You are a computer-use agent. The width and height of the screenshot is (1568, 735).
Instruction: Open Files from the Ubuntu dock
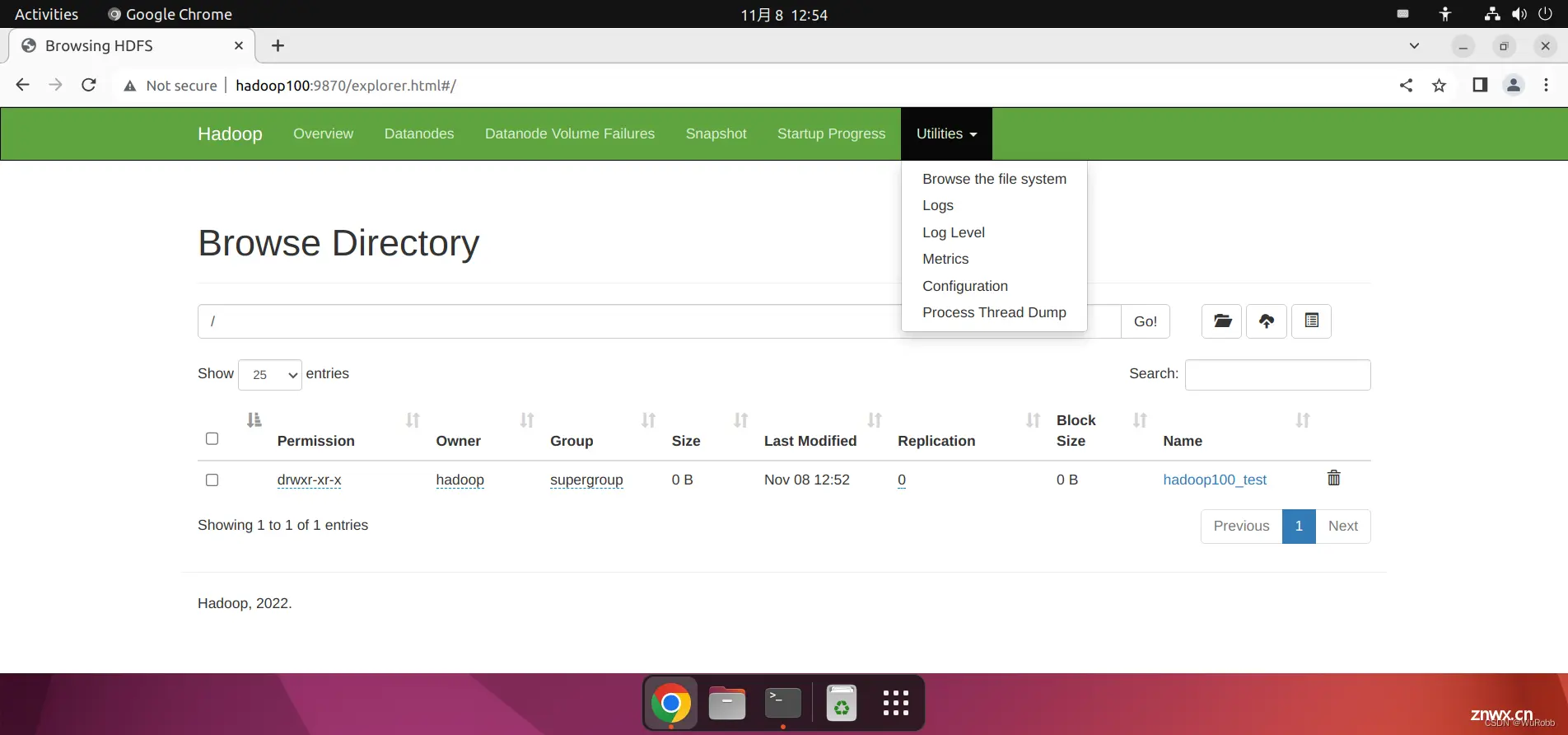(x=727, y=704)
